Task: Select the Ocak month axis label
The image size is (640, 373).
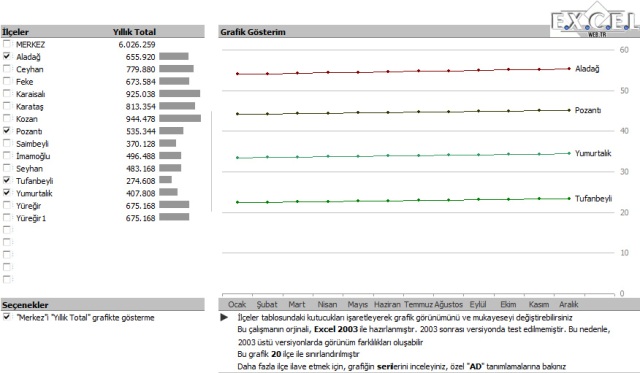Action: [237, 304]
